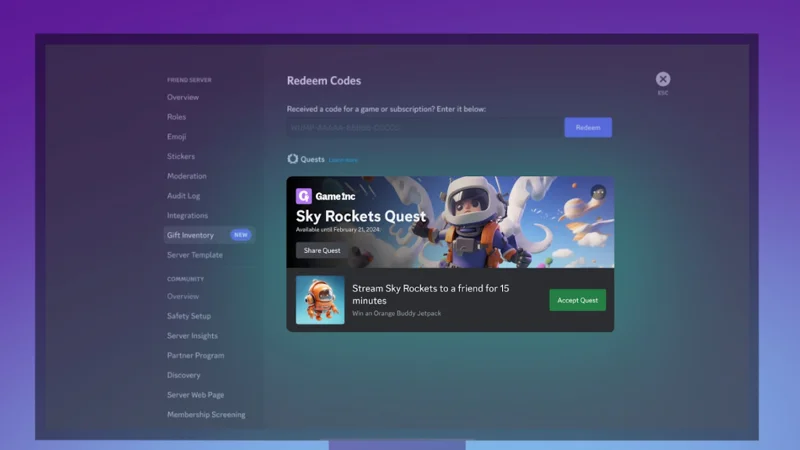Close settings with the ESC X button
The image size is (800, 450).
click(x=663, y=79)
